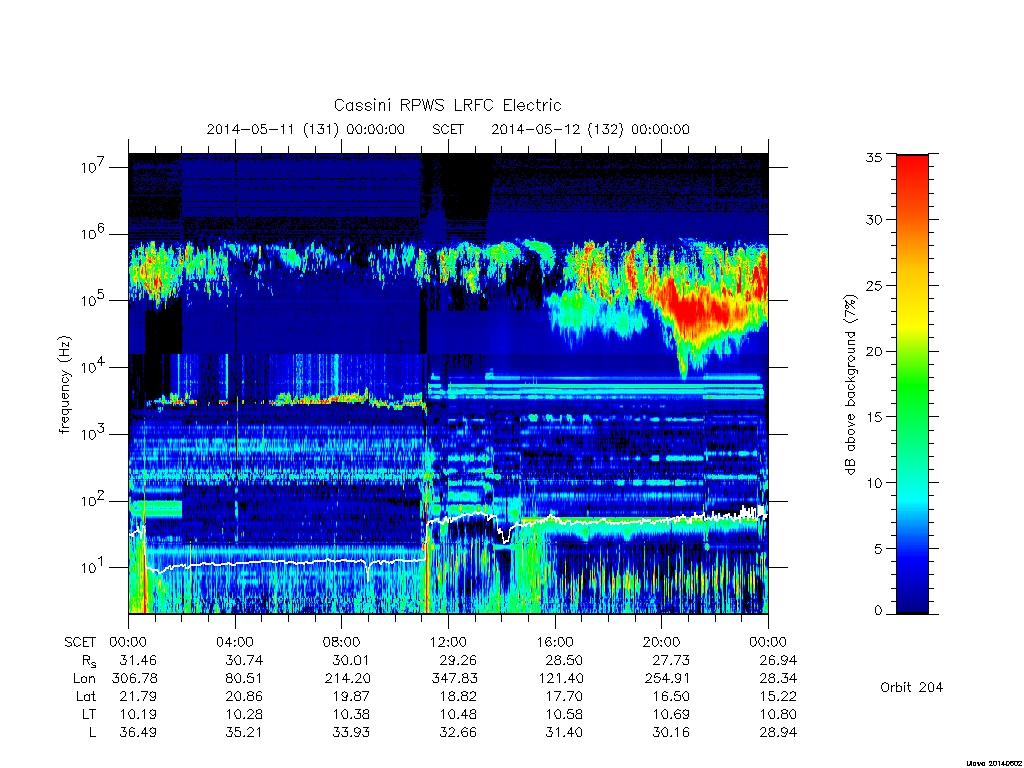1024x768 pixels.
Task: Click the time axis label '08:00'
Action: pyautogui.click(x=341, y=642)
